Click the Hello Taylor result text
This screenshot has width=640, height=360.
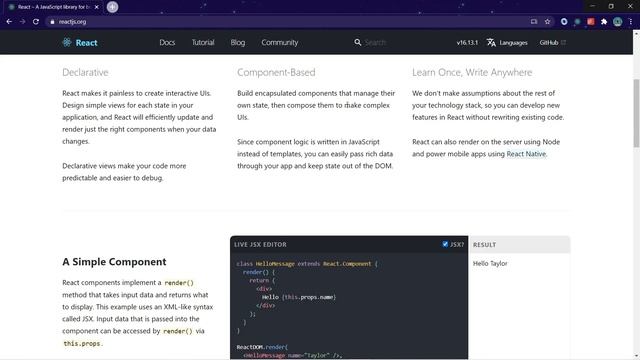pyautogui.click(x=490, y=263)
